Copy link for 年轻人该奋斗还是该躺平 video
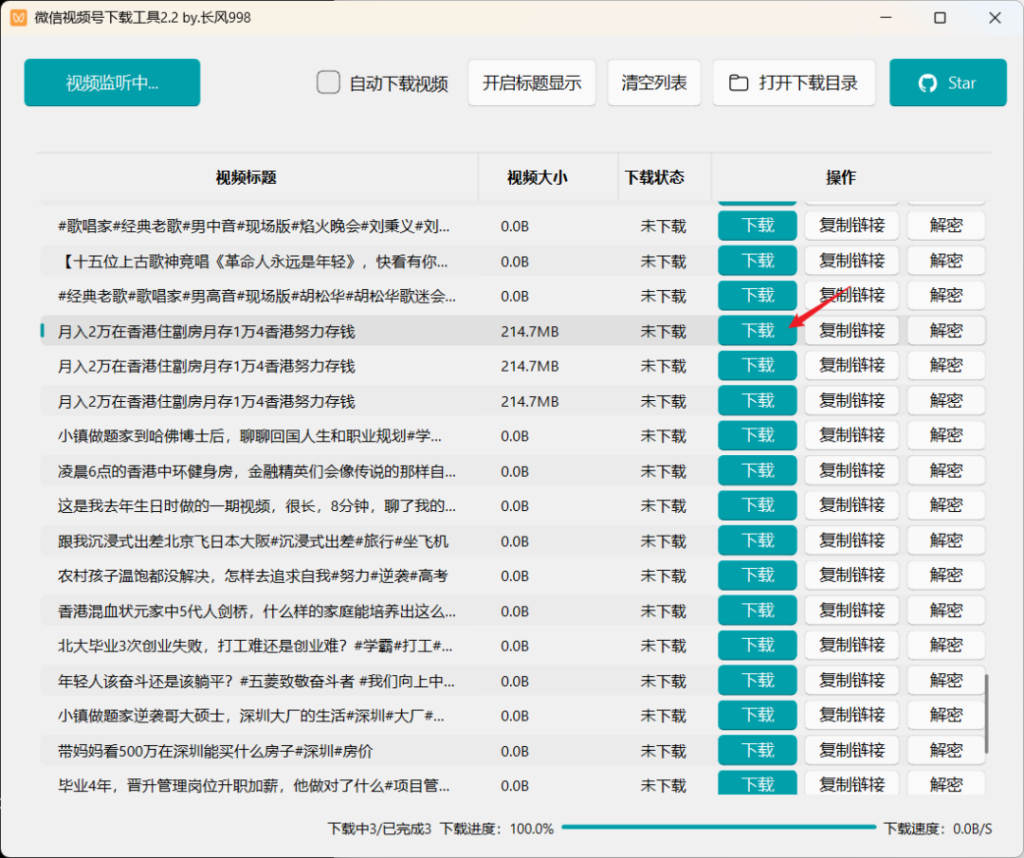Viewport: 1024px width, 858px height. (x=851, y=680)
